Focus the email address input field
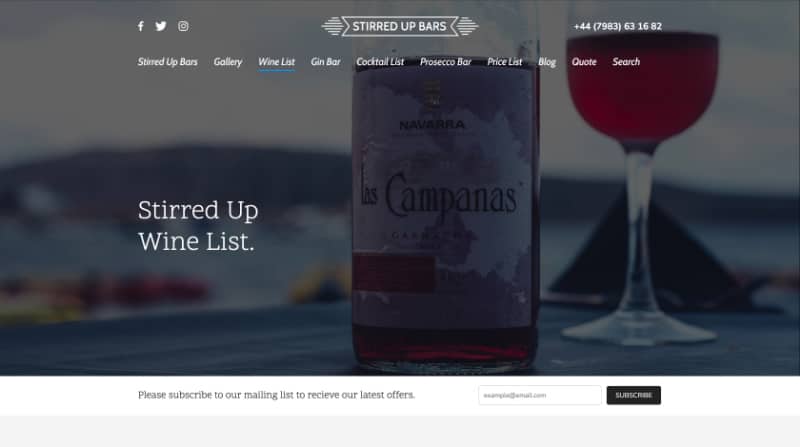The width and height of the screenshot is (800, 447). coord(540,395)
